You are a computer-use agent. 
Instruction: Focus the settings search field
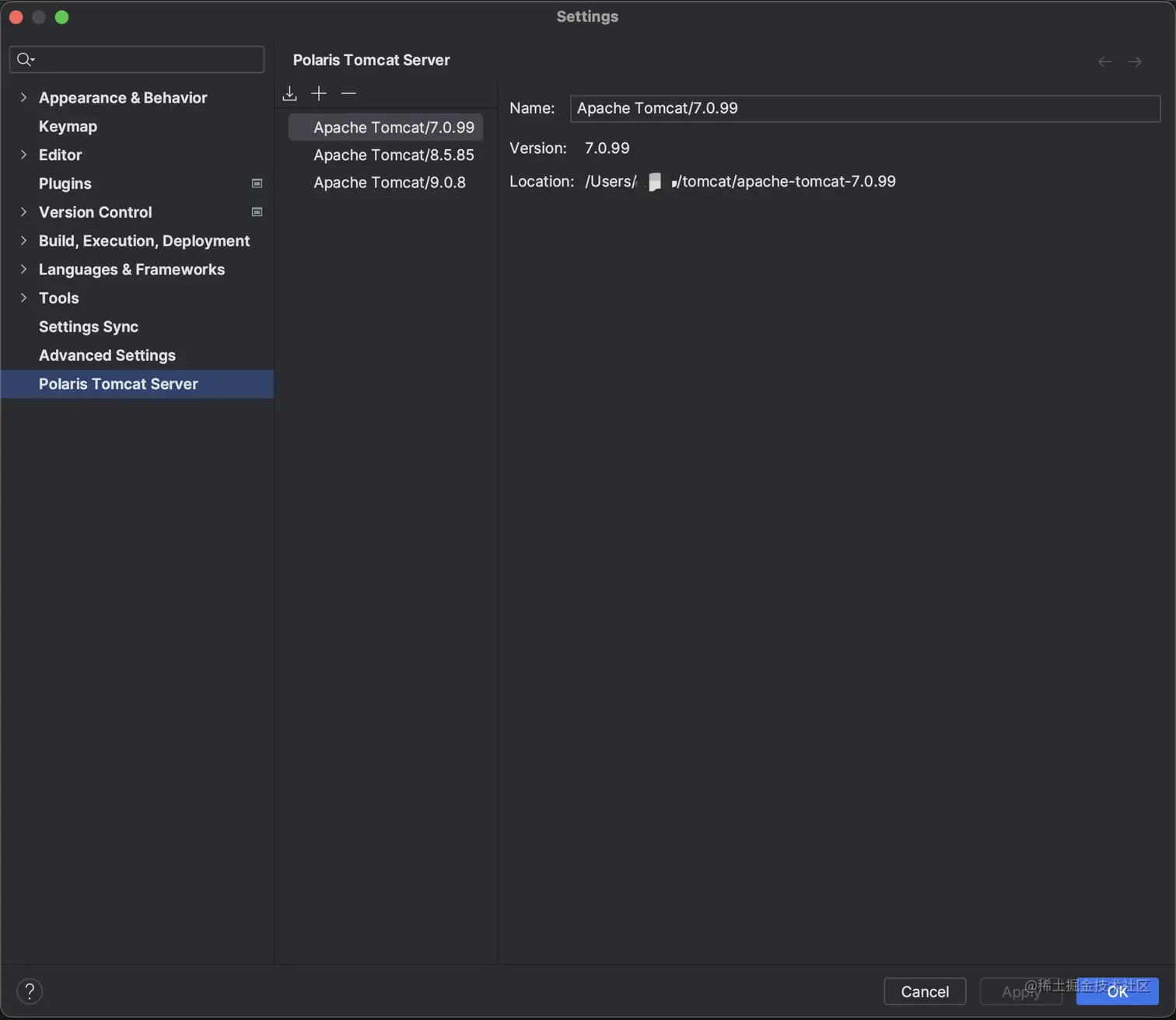[x=137, y=60]
